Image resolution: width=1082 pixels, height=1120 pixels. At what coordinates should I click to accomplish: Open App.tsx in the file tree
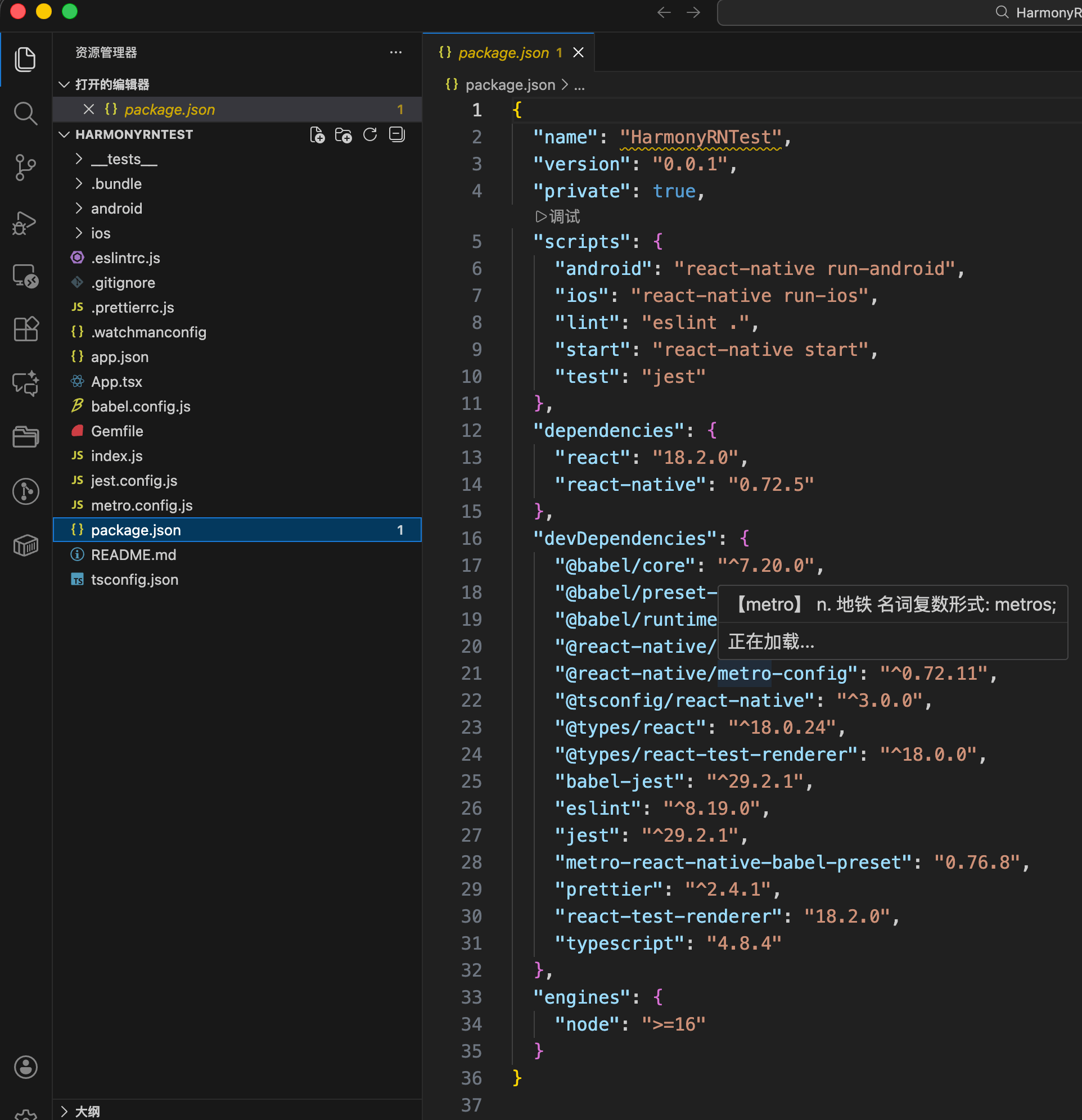(x=116, y=382)
